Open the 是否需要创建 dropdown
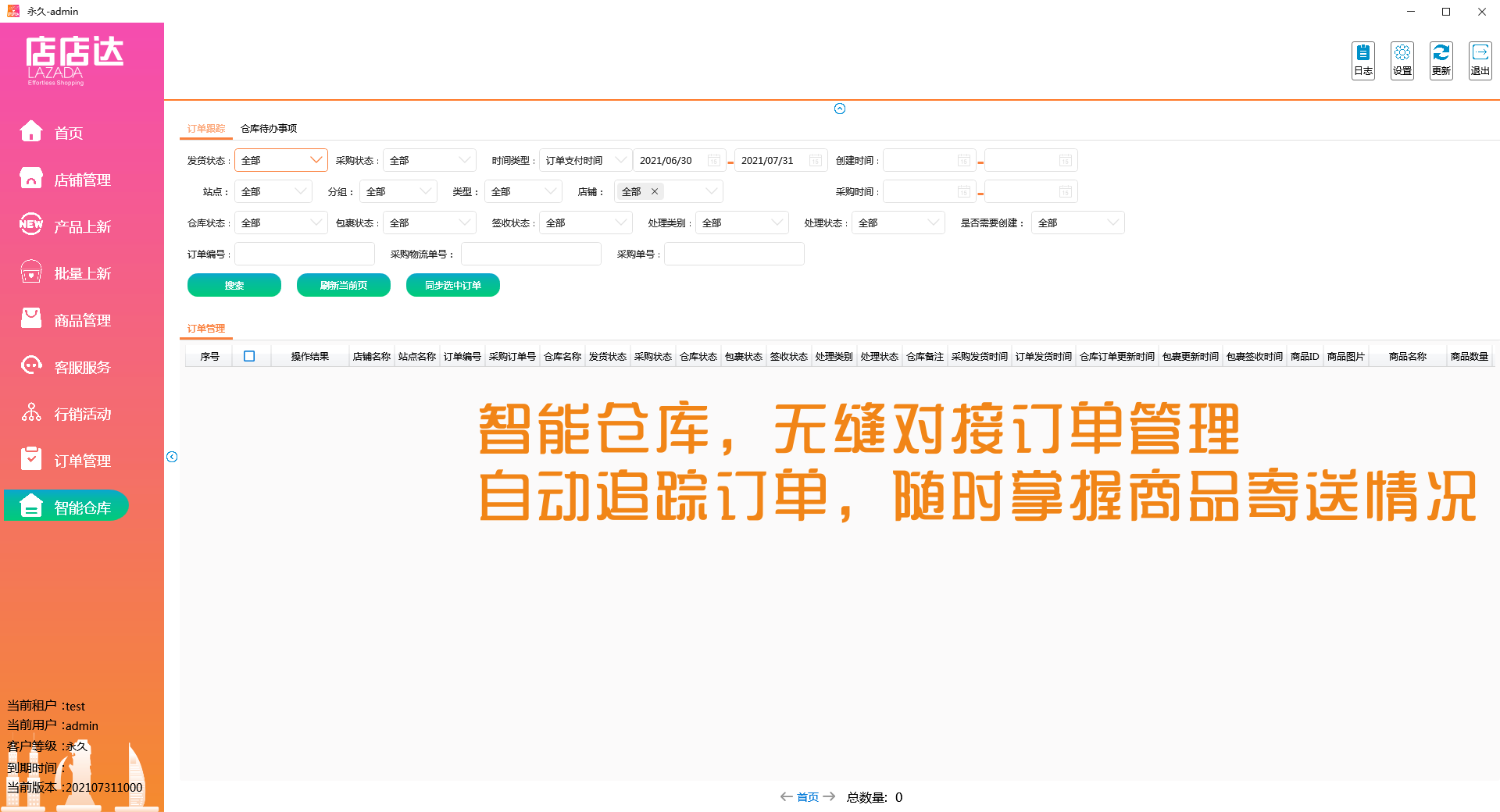Image resolution: width=1500 pixels, height=812 pixels. click(x=1078, y=223)
